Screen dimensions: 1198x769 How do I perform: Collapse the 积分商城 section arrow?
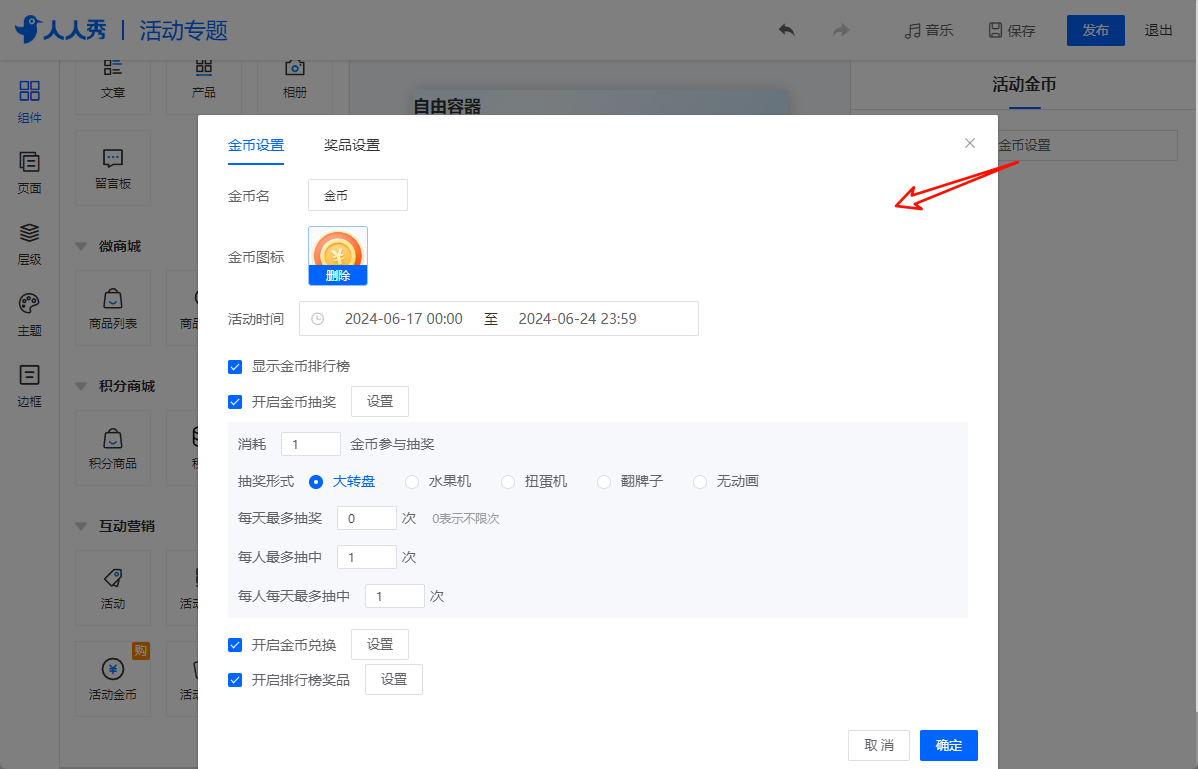81,386
